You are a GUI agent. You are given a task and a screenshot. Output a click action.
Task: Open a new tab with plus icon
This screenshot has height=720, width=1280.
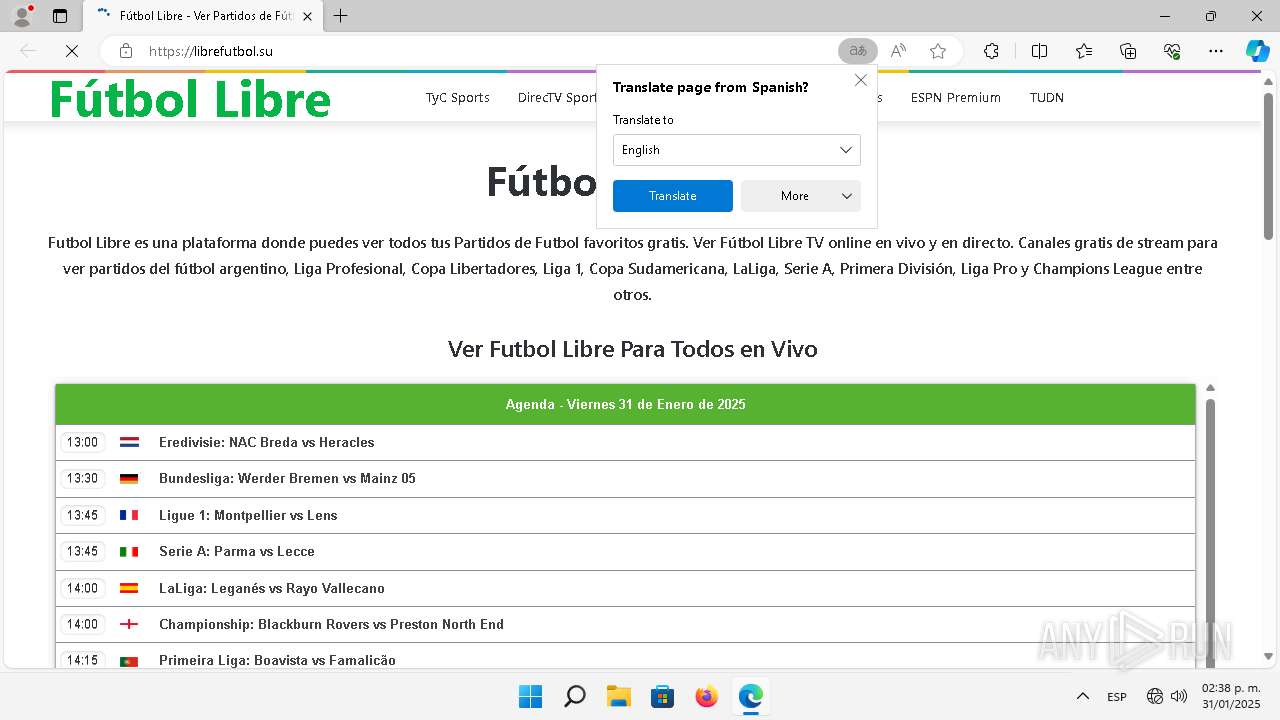[341, 16]
